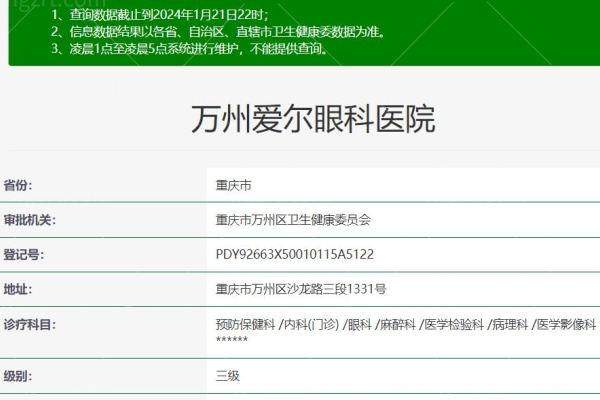The image size is (600, 400).
Task: Select the 三级 level value
Action: 228,376
